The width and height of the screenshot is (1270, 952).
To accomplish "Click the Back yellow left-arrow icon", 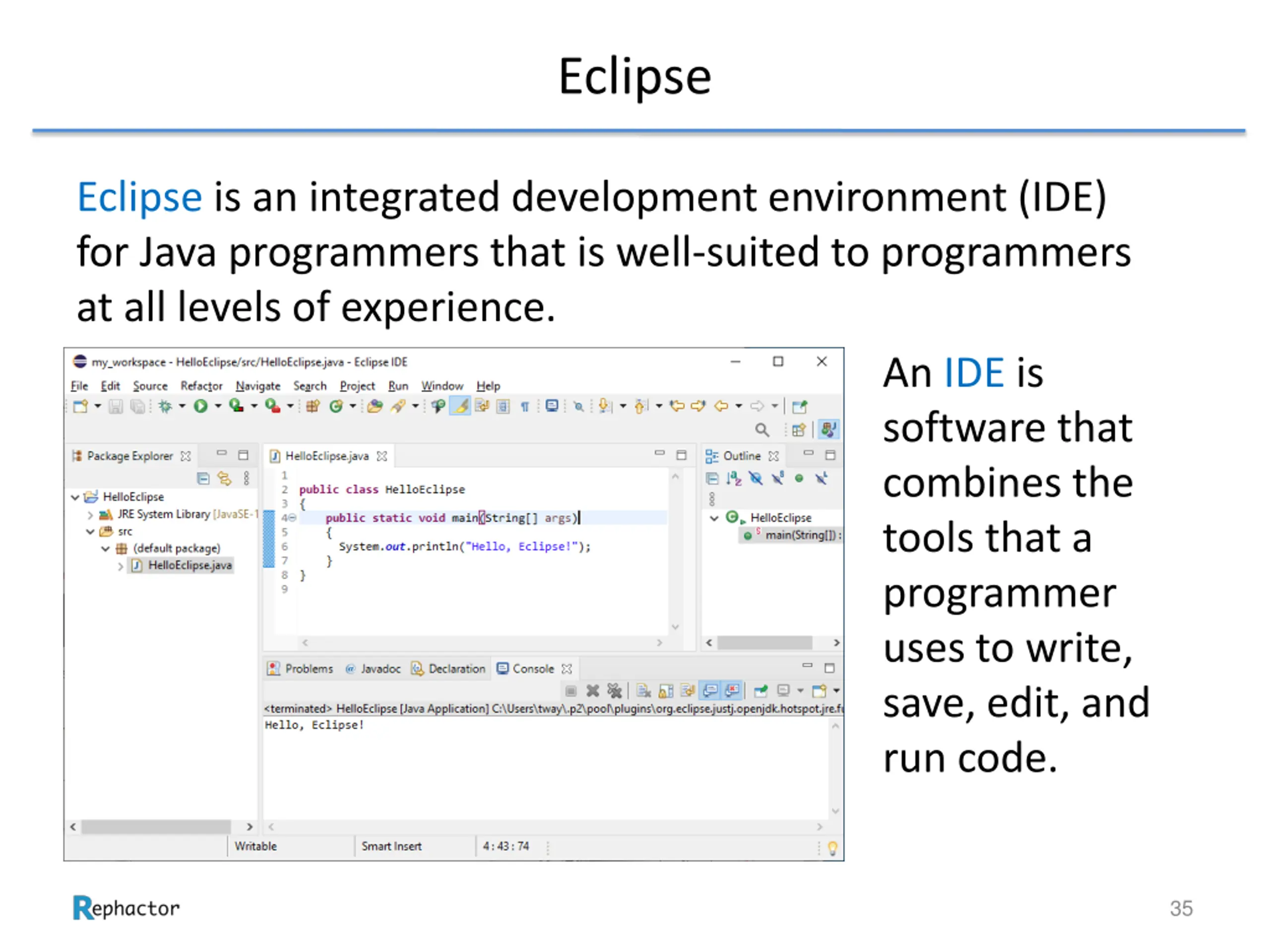I will coord(721,406).
